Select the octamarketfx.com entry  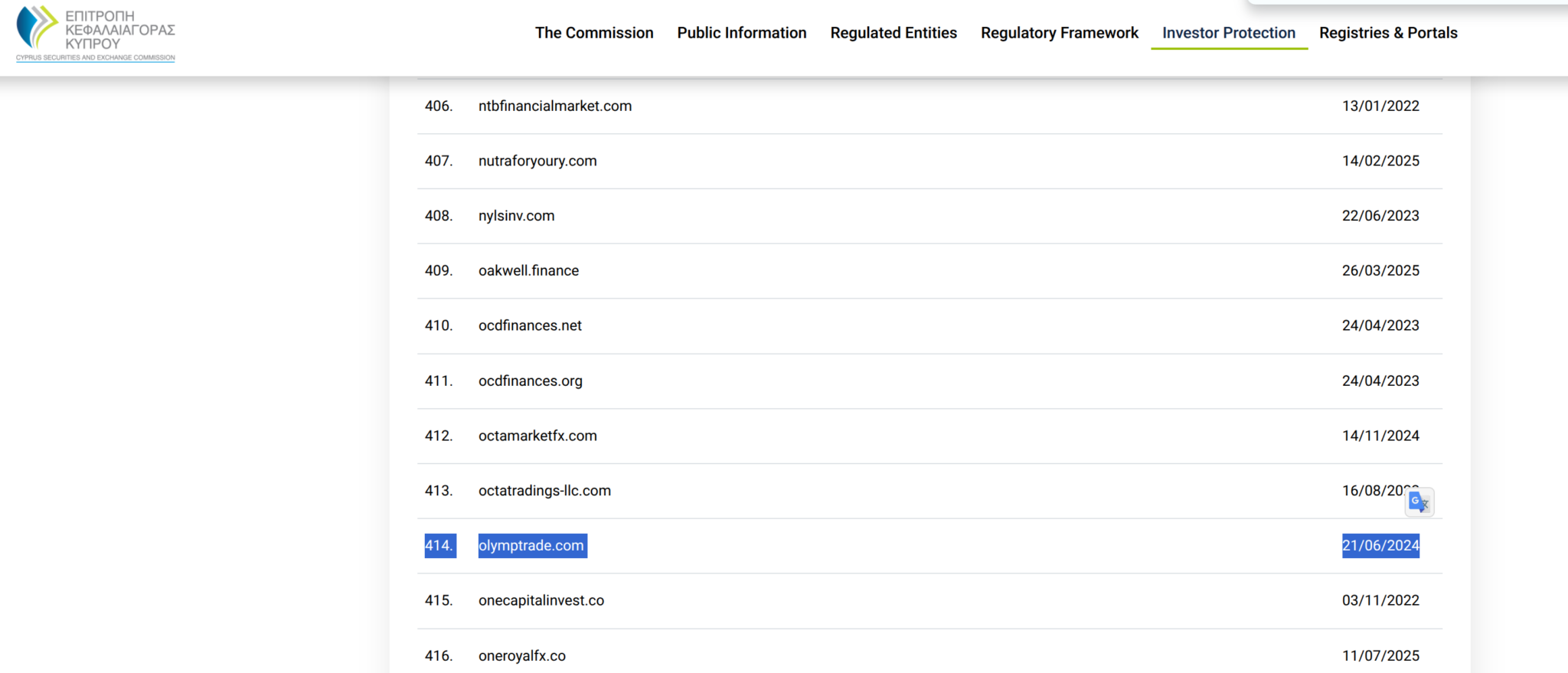tap(537, 436)
